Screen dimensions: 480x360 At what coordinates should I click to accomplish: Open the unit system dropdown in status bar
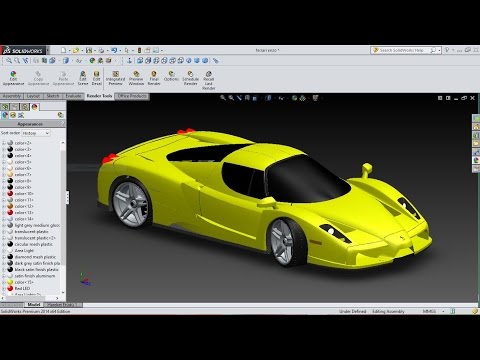[443, 311]
